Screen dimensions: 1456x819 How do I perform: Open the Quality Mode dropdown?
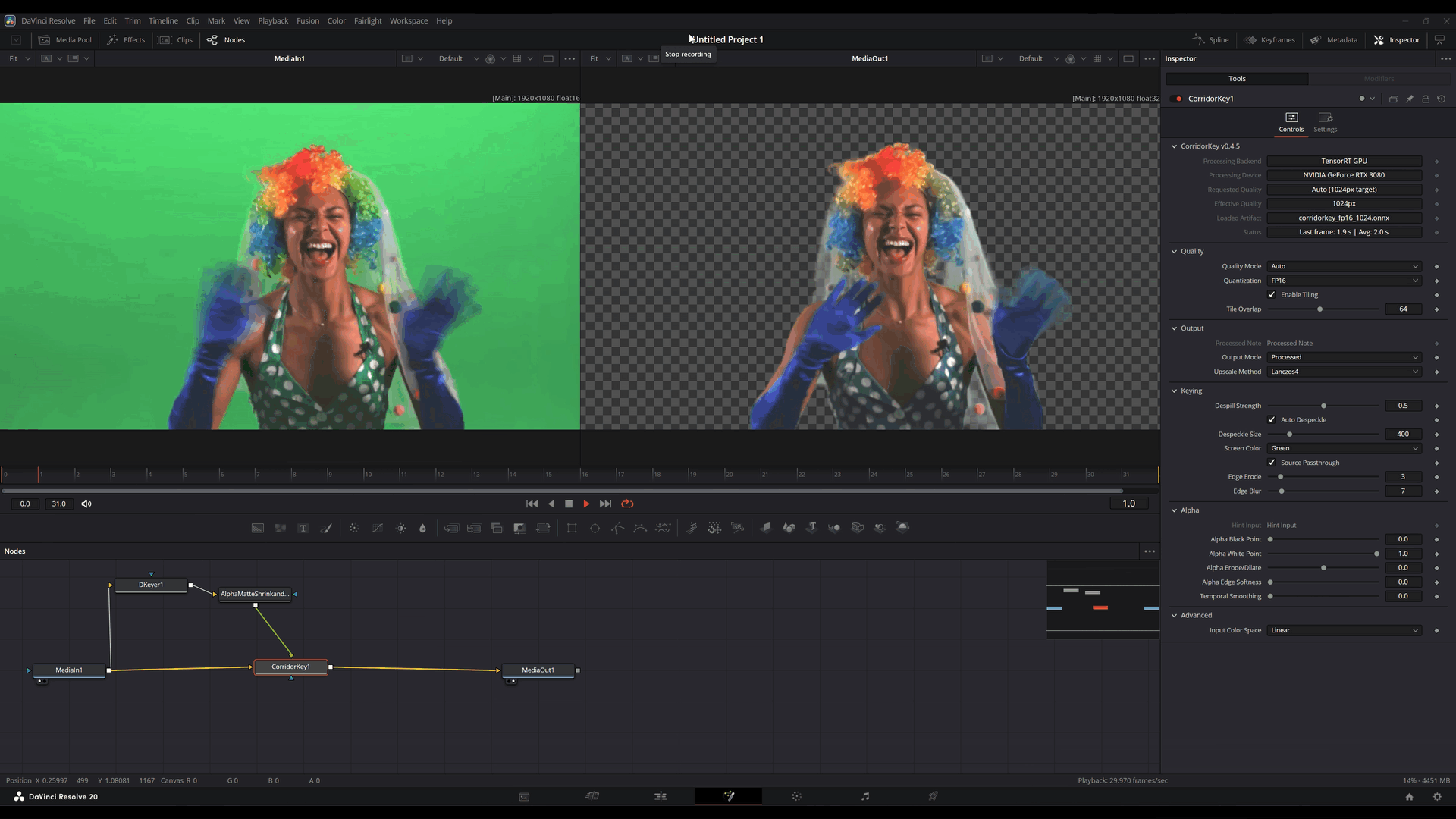pos(1343,266)
